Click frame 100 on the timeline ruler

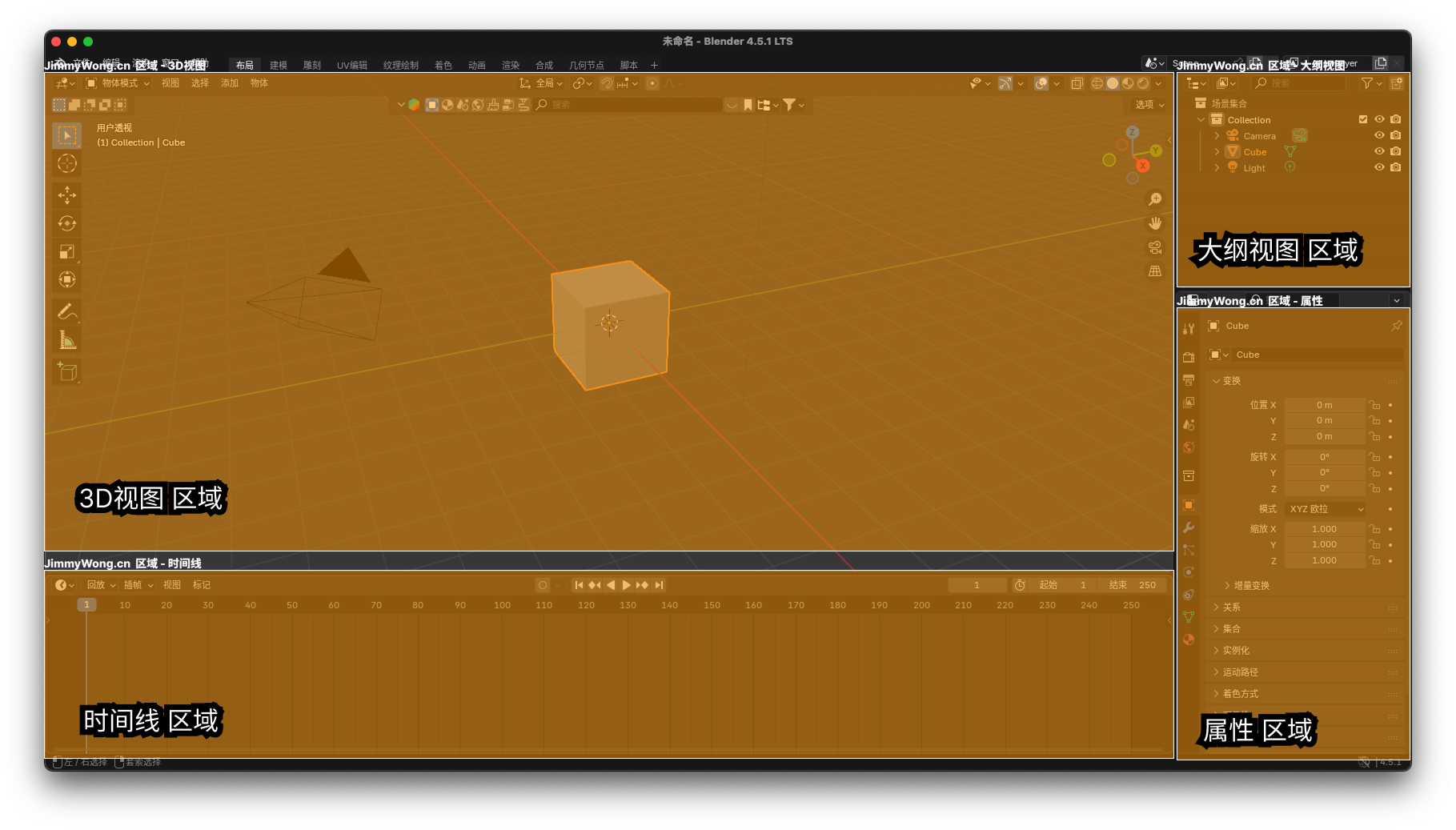point(502,605)
